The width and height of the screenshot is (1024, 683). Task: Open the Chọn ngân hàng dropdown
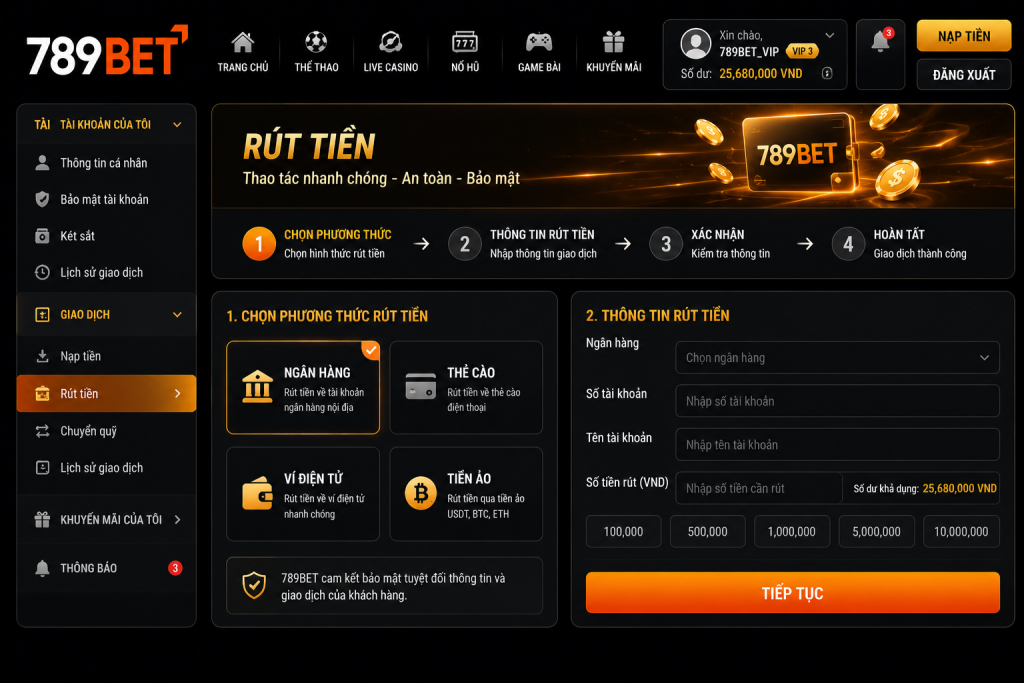coord(837,358)
